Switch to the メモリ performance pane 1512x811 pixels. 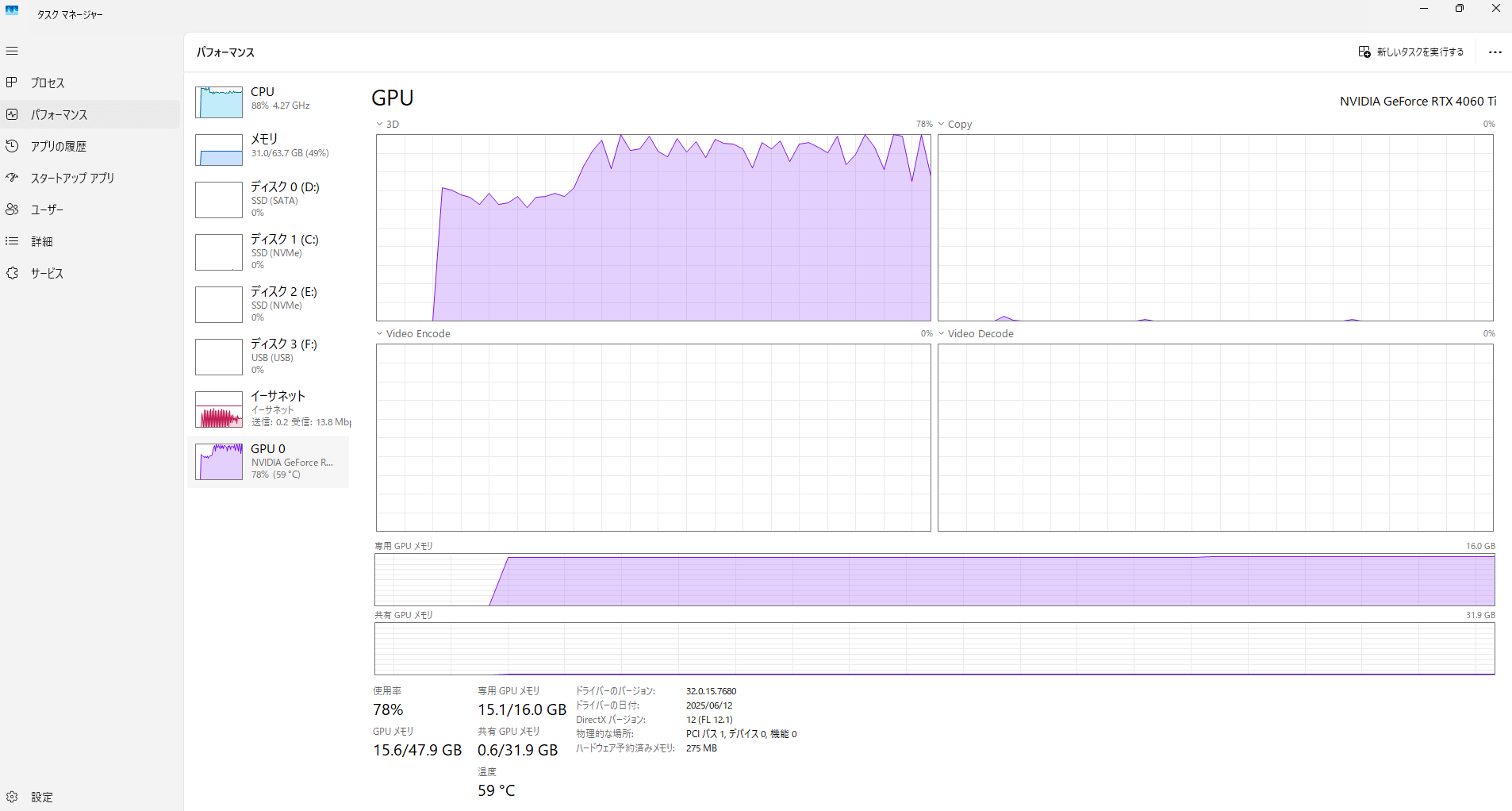click(270, 149)
